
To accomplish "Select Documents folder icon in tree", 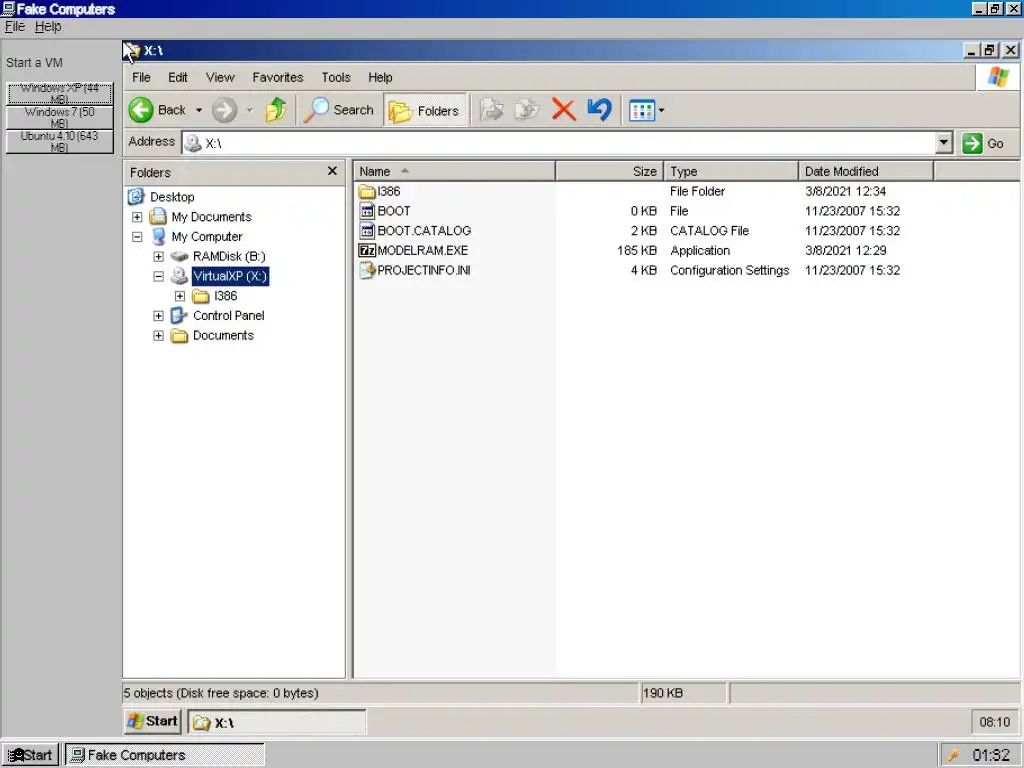I will coord(179,336).
